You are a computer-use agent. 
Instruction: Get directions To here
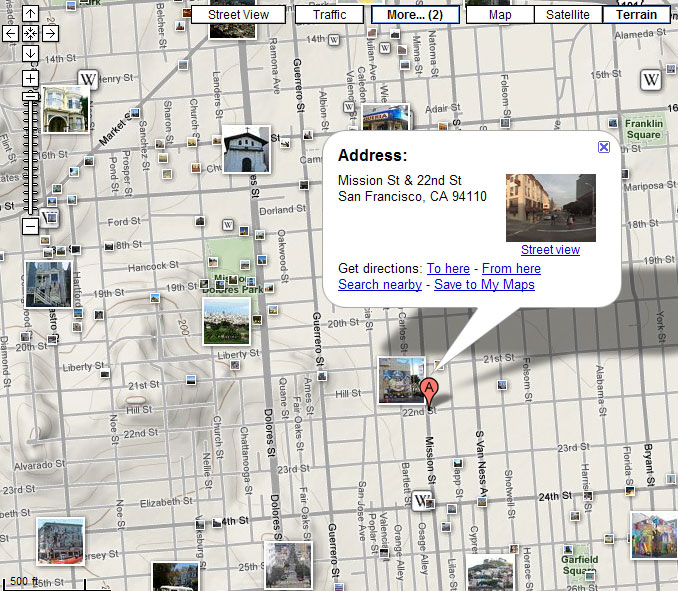click(x=448, y=268)
